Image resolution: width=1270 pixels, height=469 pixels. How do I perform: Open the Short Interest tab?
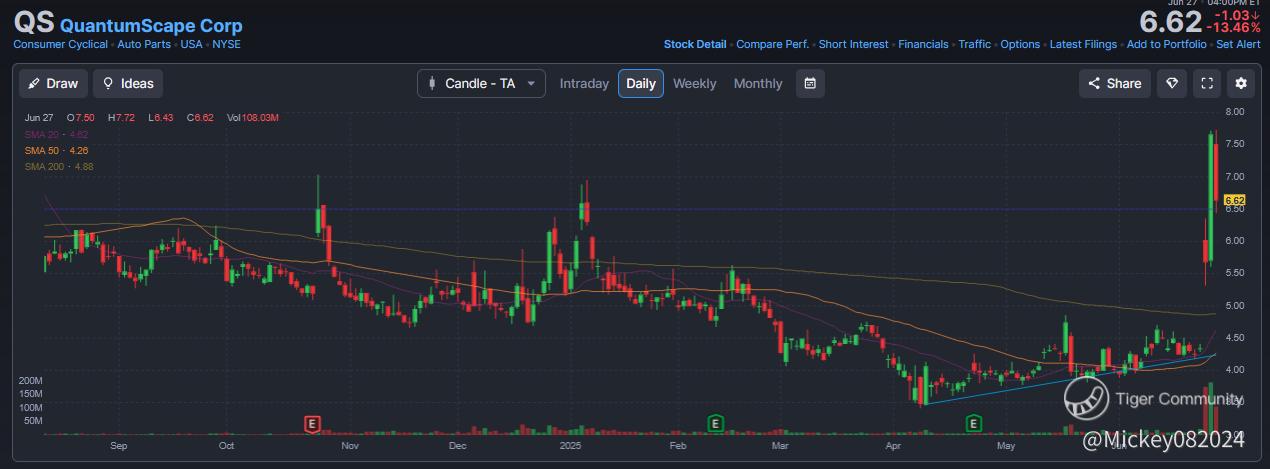(853, 44)
